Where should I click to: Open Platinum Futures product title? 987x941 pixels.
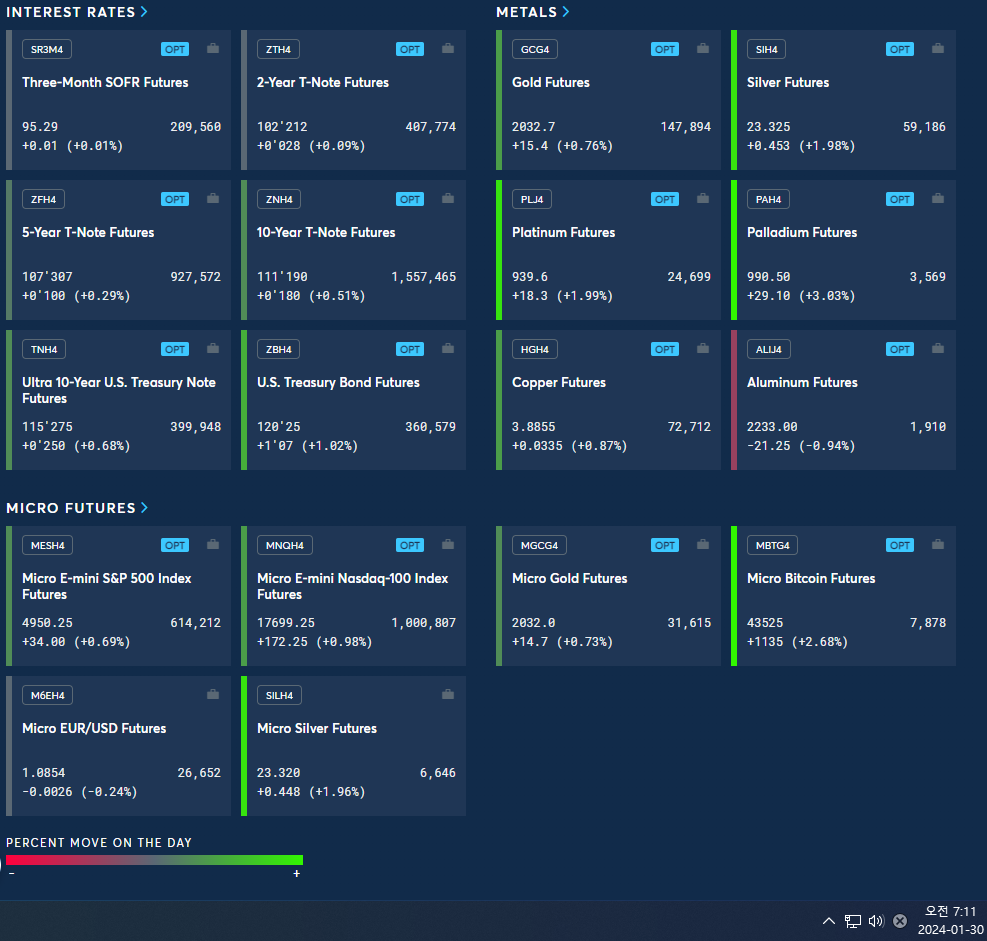tap(563, 232)
